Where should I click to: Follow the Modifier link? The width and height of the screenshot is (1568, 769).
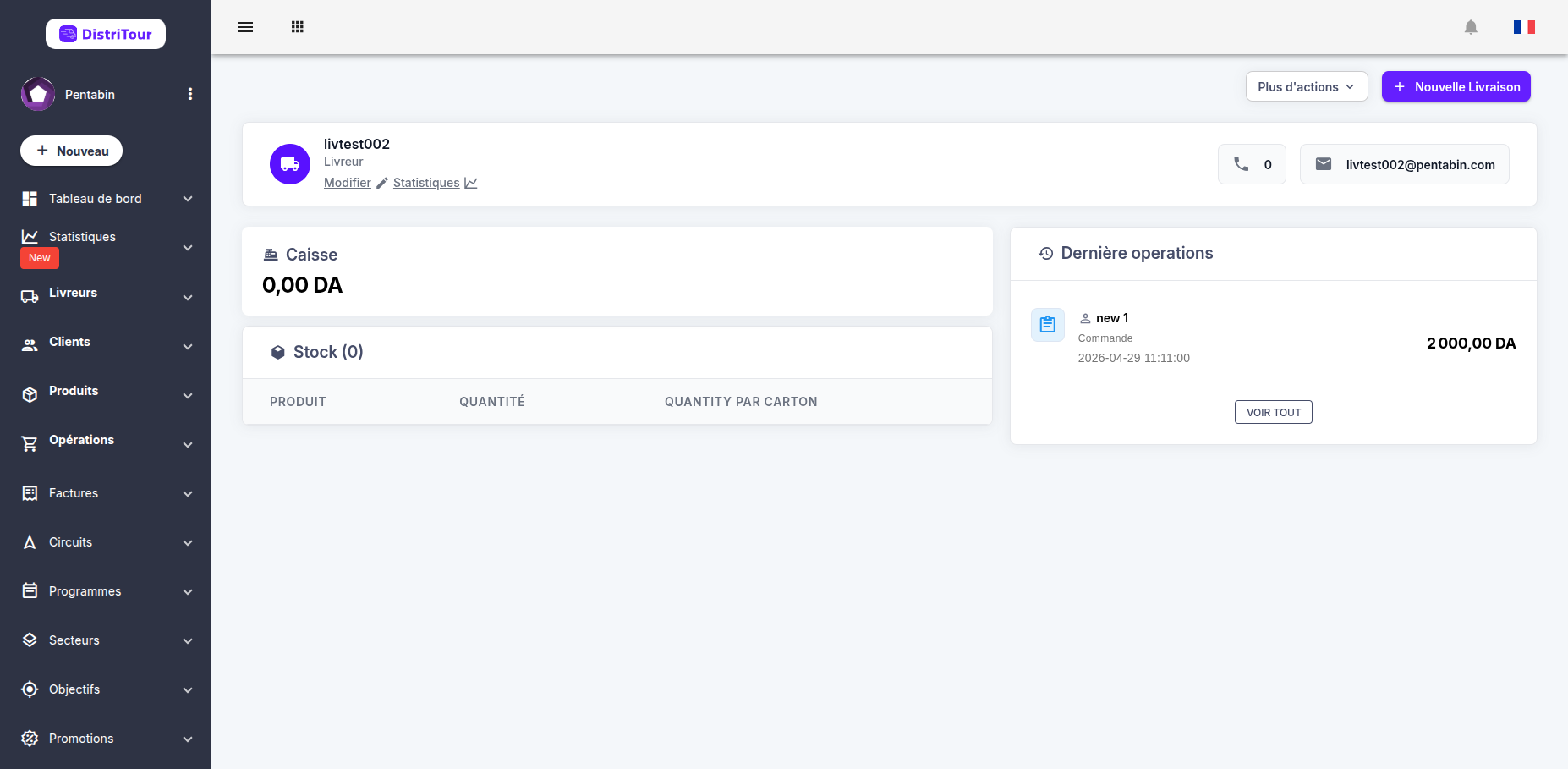348,183
